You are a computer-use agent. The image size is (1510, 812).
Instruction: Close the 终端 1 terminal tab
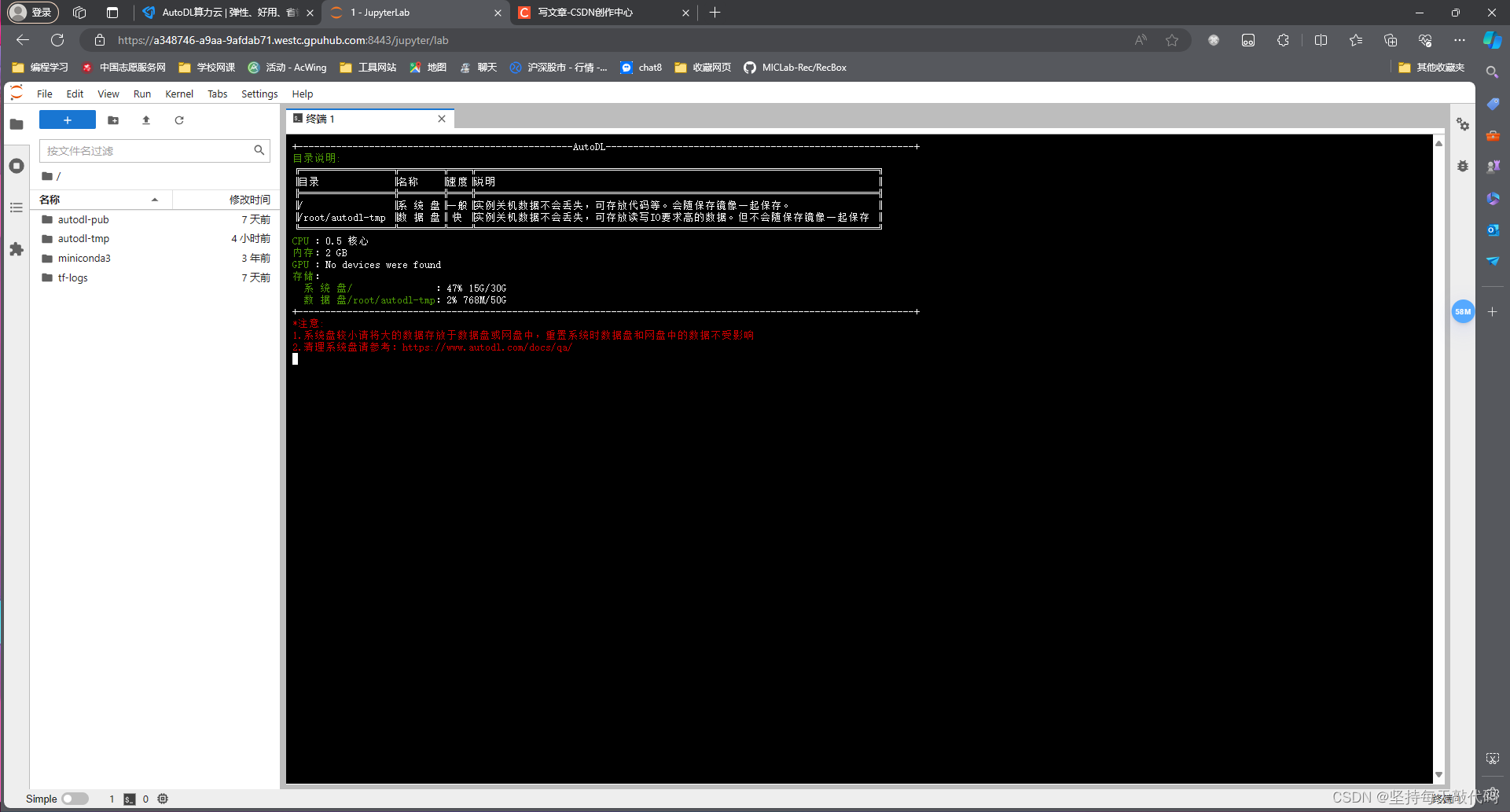click(x=442, y=119)
